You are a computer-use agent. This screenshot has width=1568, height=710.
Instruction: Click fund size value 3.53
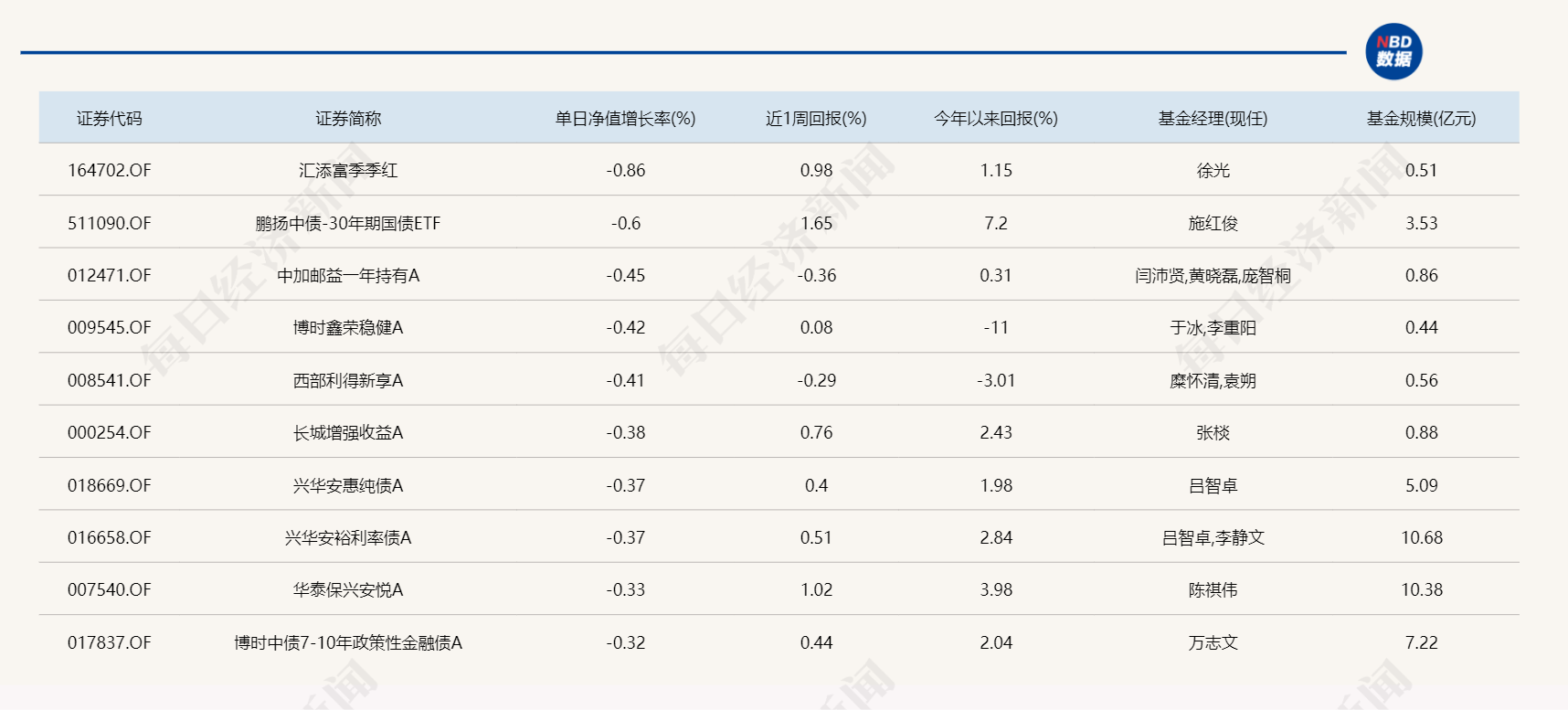[1422, 223]
